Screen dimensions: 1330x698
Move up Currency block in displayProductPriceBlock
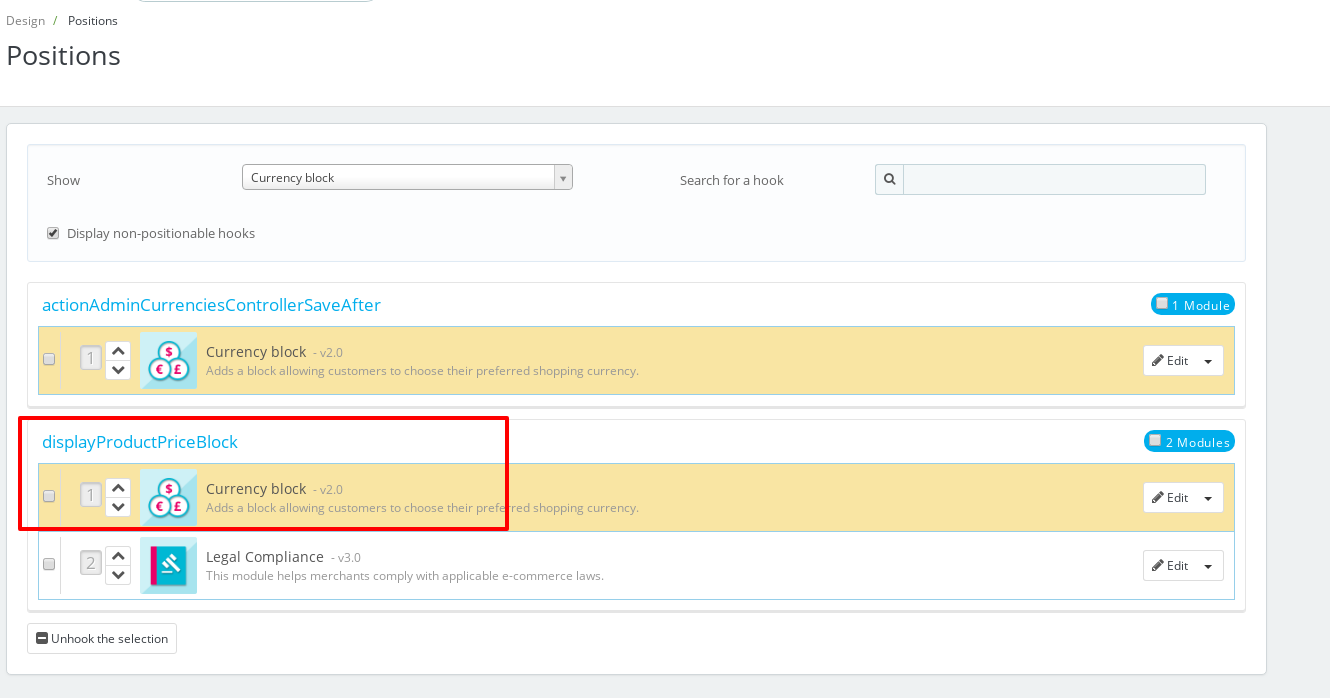coord(118,488)
